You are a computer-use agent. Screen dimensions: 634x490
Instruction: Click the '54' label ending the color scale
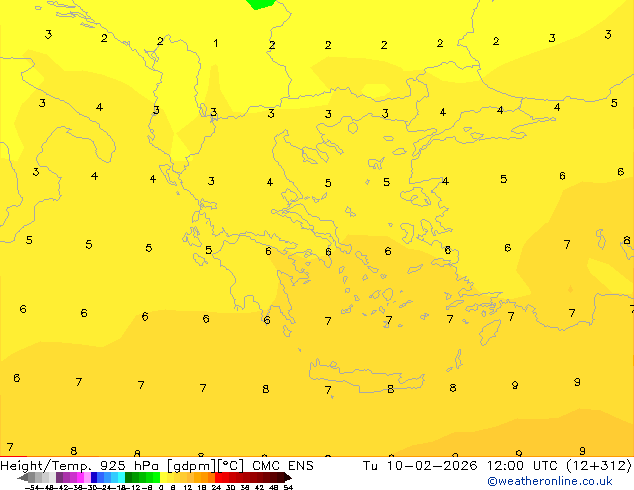point(288,487)
